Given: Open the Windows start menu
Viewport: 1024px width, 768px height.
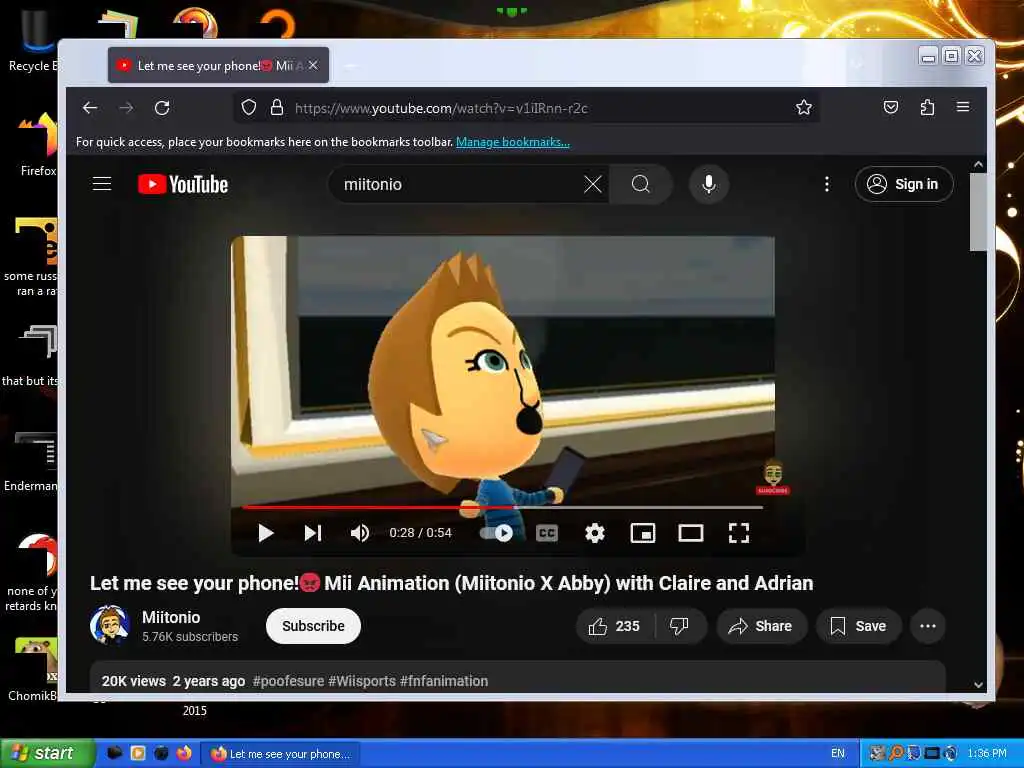Looking at the screenshot, I should (47, 753).
